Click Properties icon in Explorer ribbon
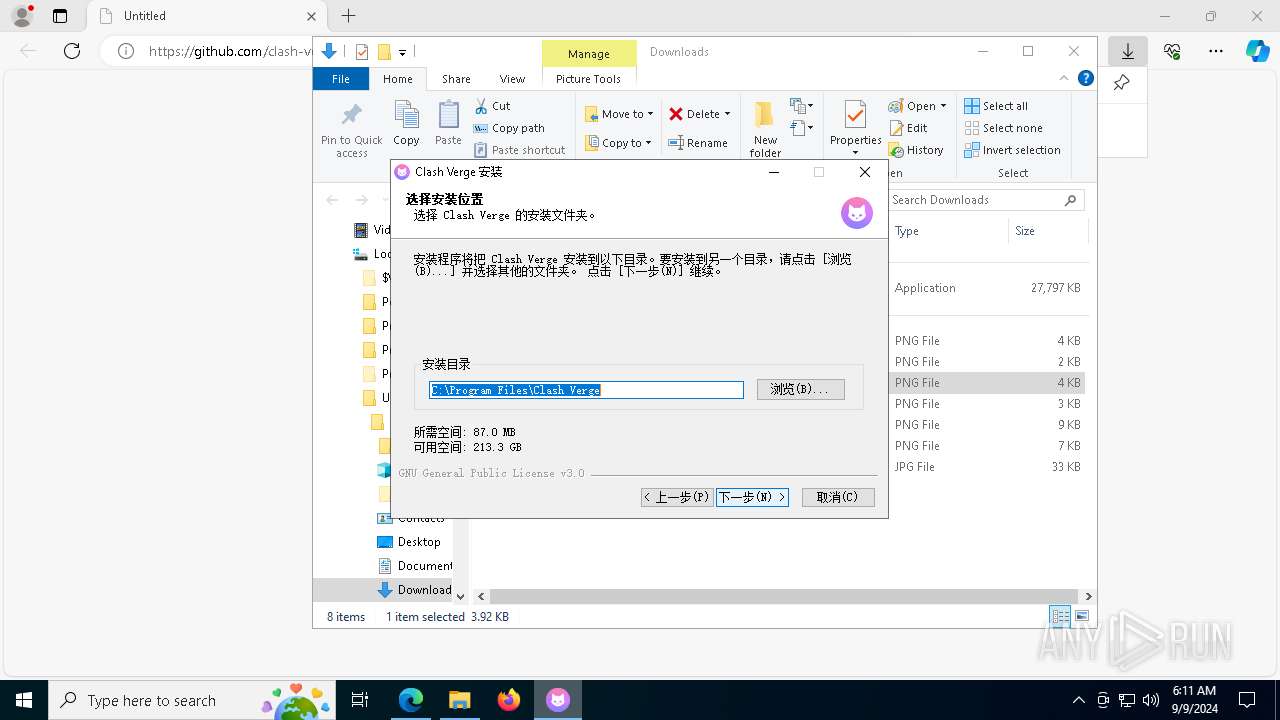Image resolution: width=1280 pixels, height=720 pixels. click(855, 115)
